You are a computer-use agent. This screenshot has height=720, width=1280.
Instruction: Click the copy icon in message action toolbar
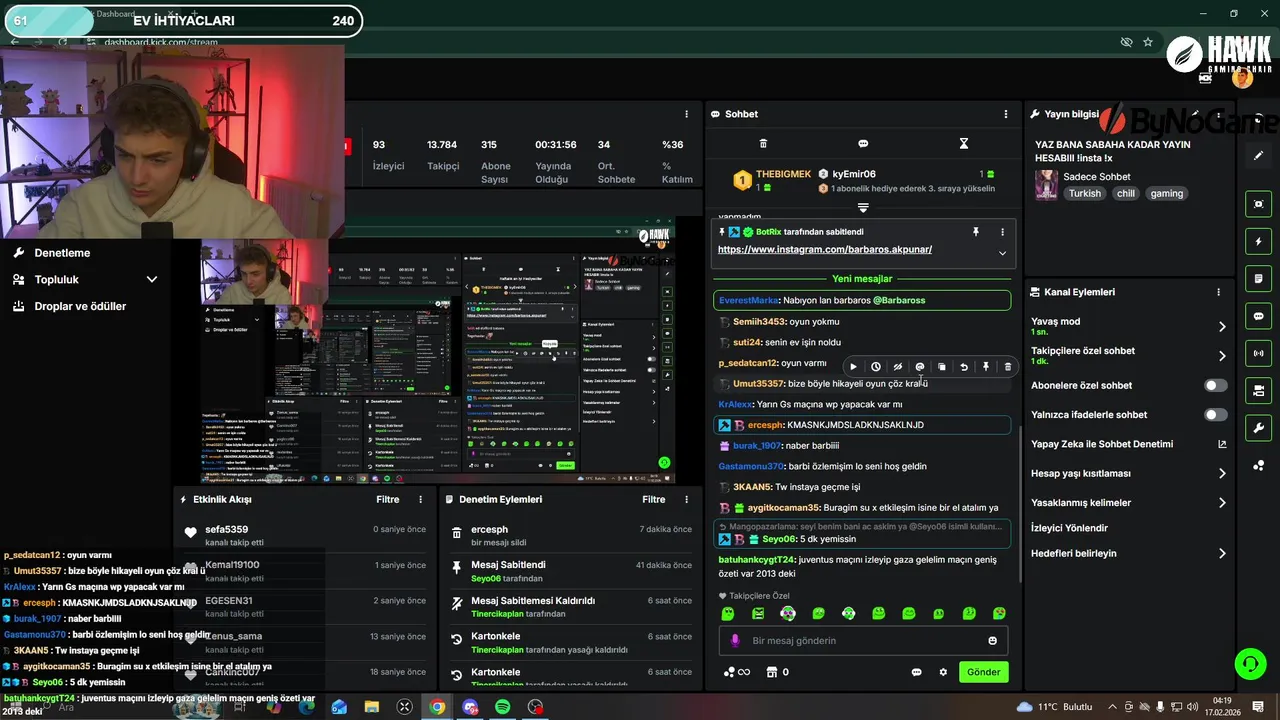(942, 367)
